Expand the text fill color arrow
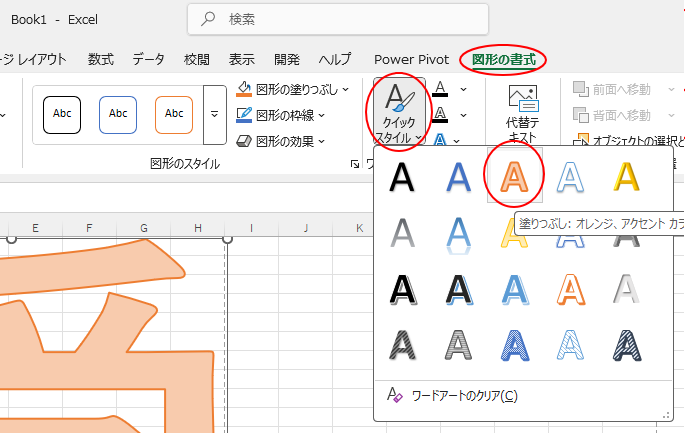685x433 pixels. coord(464,89)
